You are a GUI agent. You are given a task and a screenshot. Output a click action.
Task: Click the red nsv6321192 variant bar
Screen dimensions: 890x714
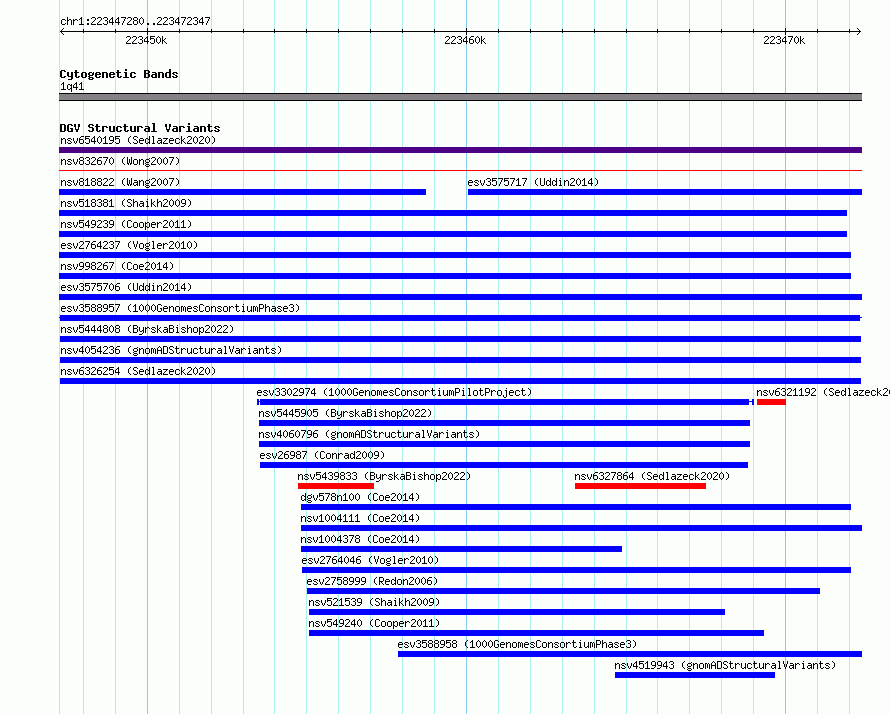click(771, 402)
